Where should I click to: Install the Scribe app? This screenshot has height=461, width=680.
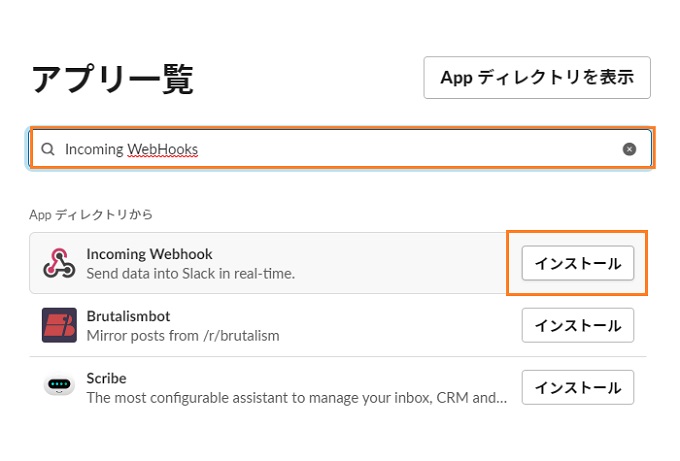coord(578,387)
